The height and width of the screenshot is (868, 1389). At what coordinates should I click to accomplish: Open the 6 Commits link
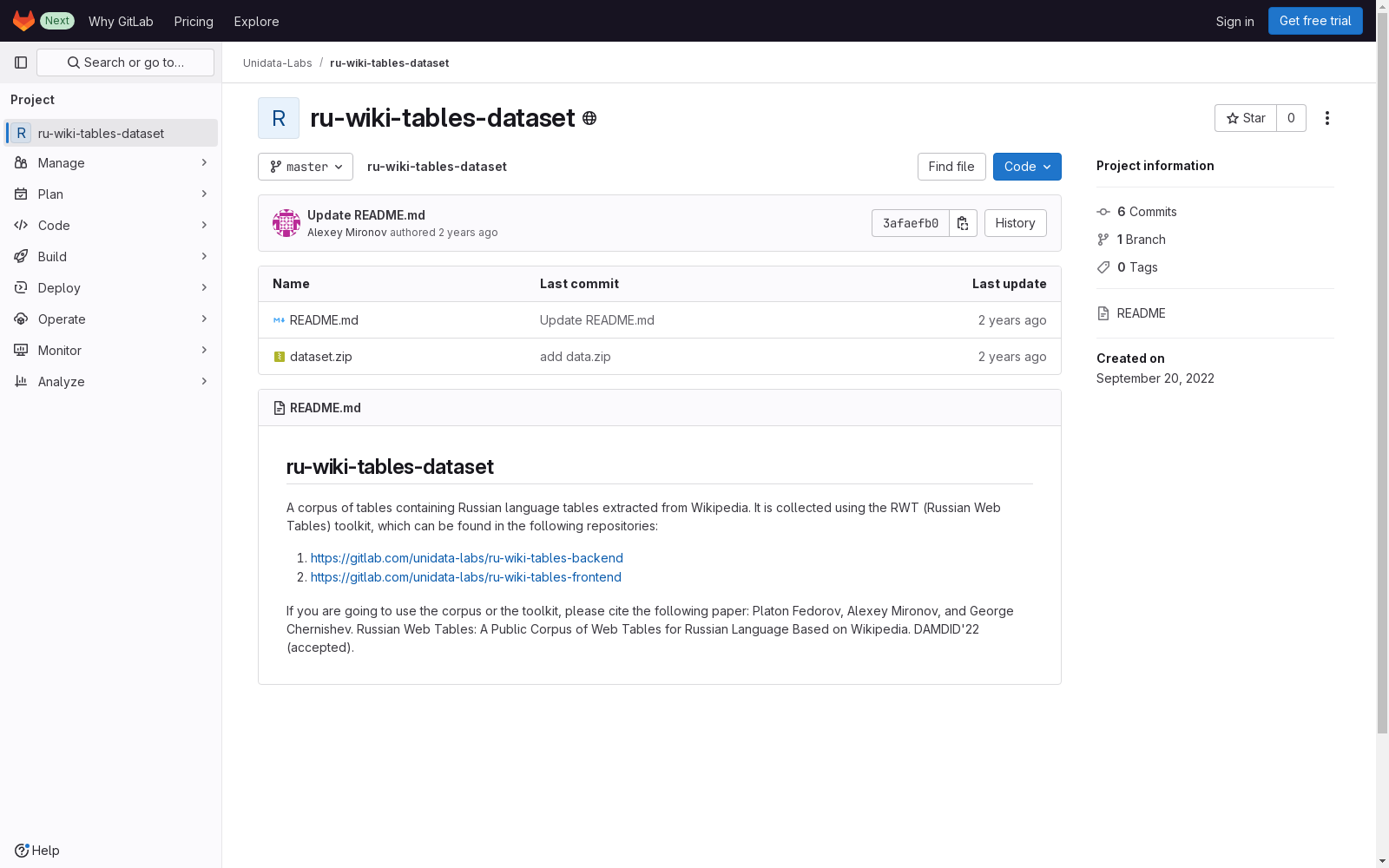[1147, 212]
